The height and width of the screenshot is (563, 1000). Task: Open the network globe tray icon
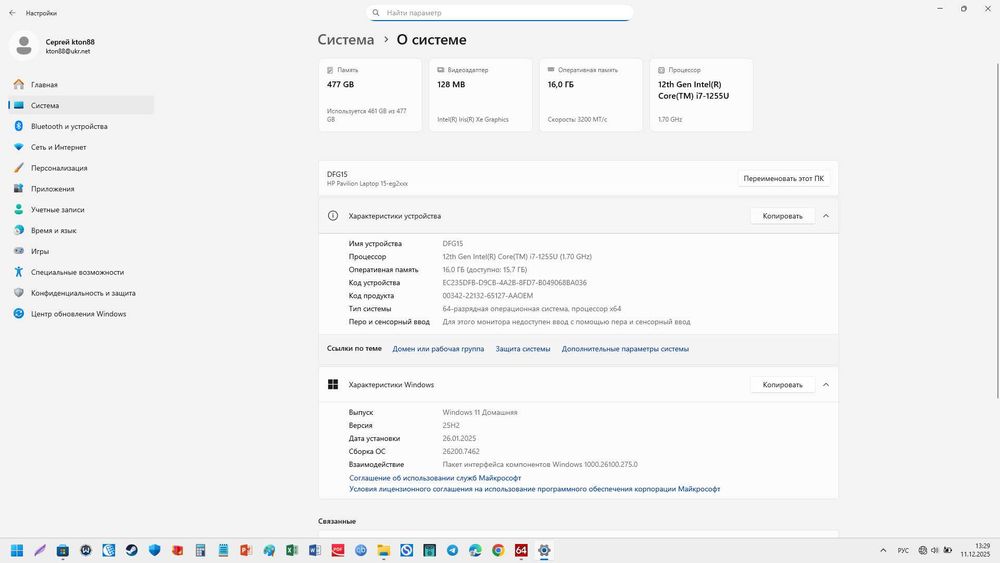click(x=923, y=550)
